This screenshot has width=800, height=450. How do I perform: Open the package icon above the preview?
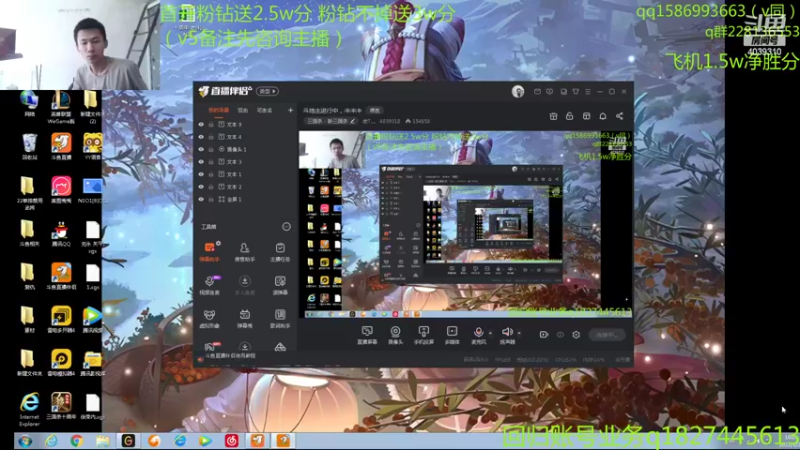coord(586,116)
